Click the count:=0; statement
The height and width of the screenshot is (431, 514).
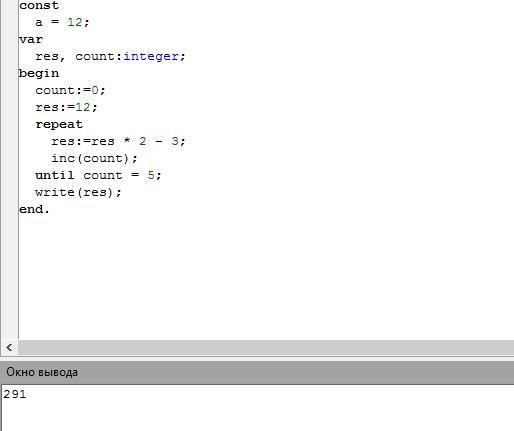[x=70, y=90]
